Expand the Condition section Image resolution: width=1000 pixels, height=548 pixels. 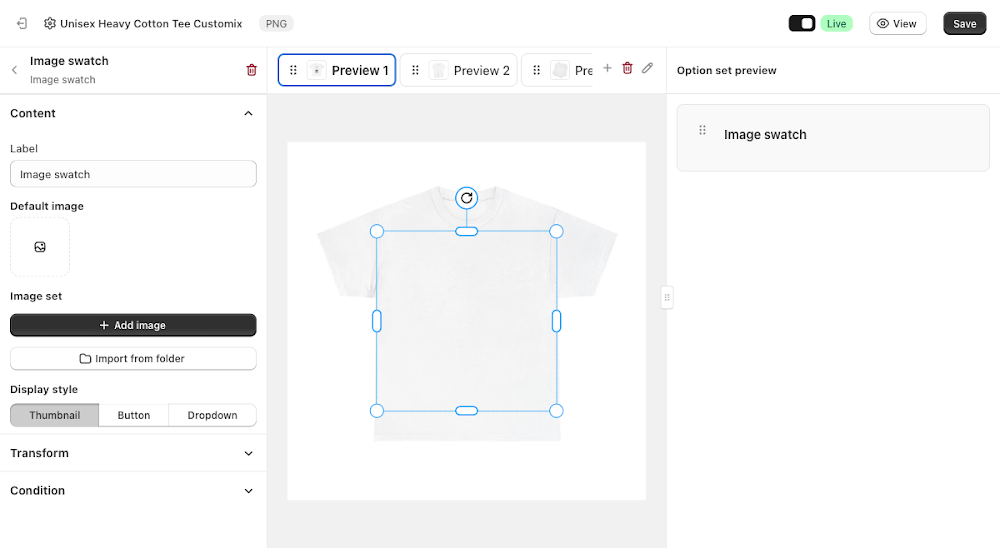(133, 491)
